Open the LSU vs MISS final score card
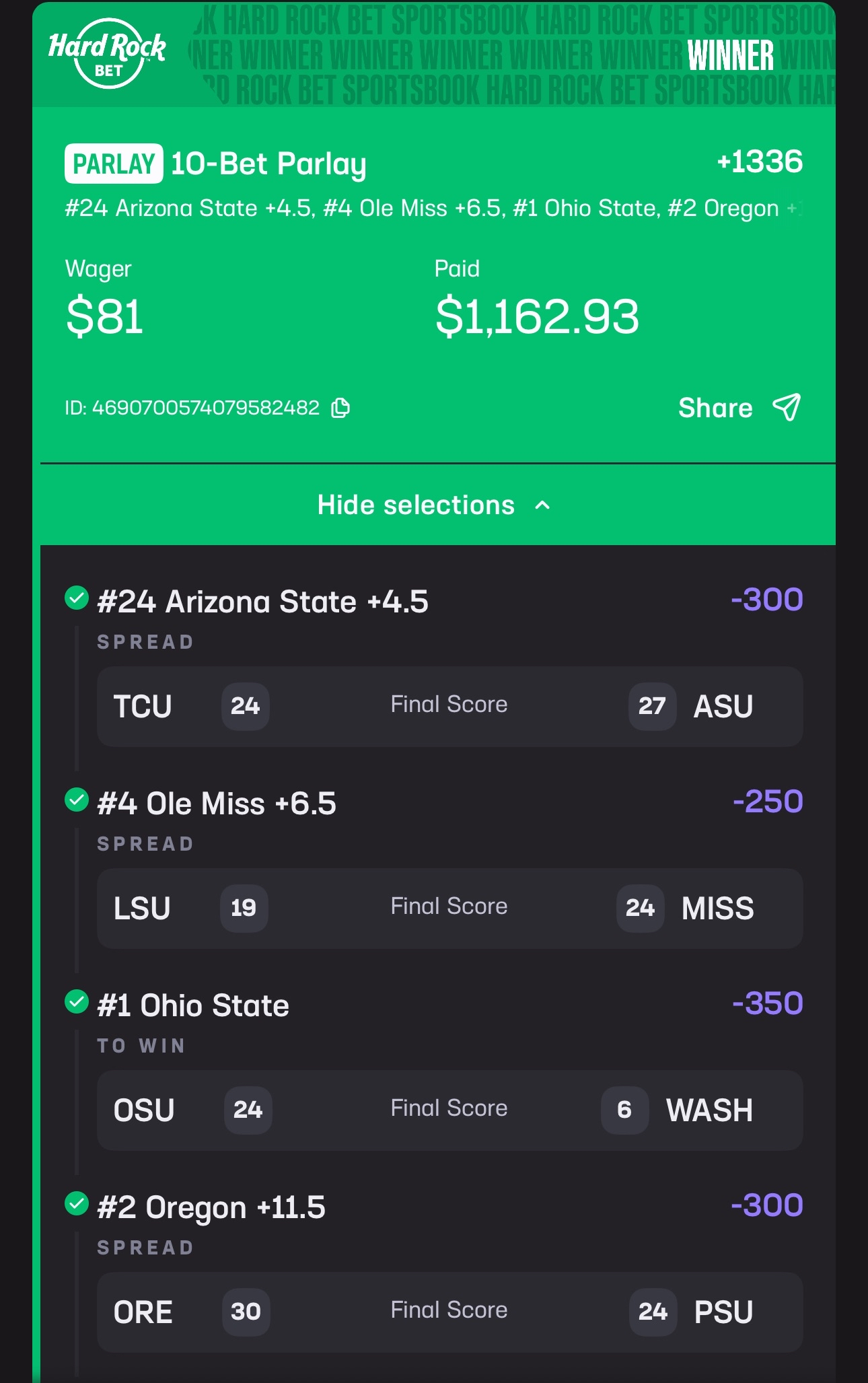The image size is (868, 1383). (449, 908)
